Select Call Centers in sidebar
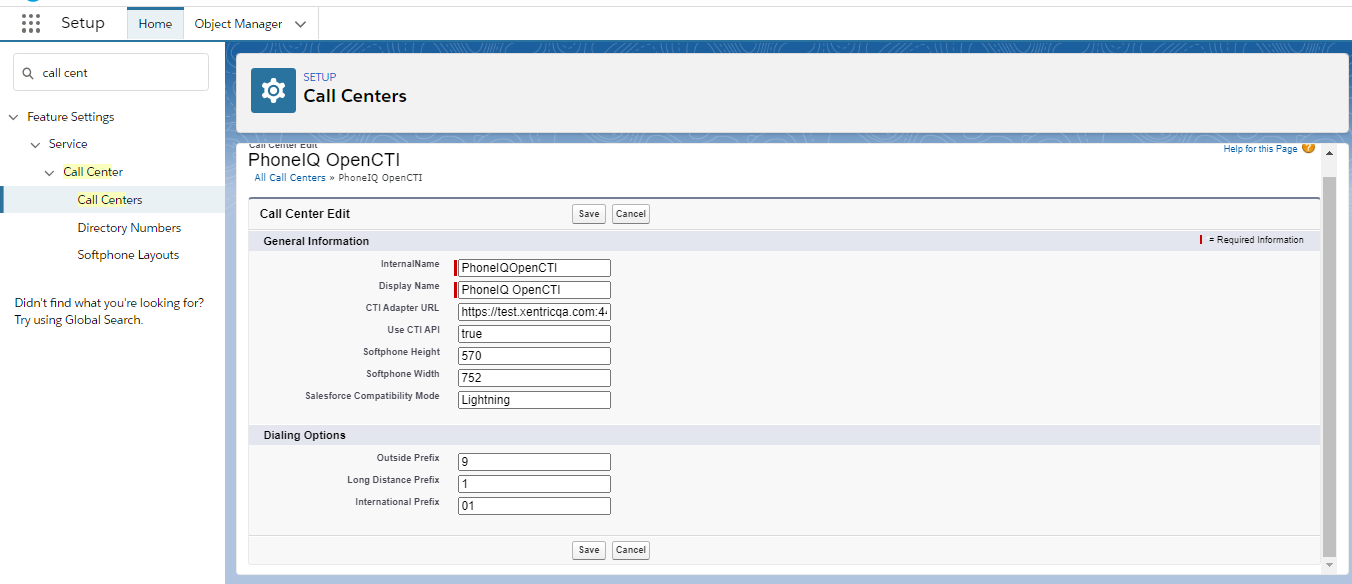The image size is (1352, 584). 110,200
